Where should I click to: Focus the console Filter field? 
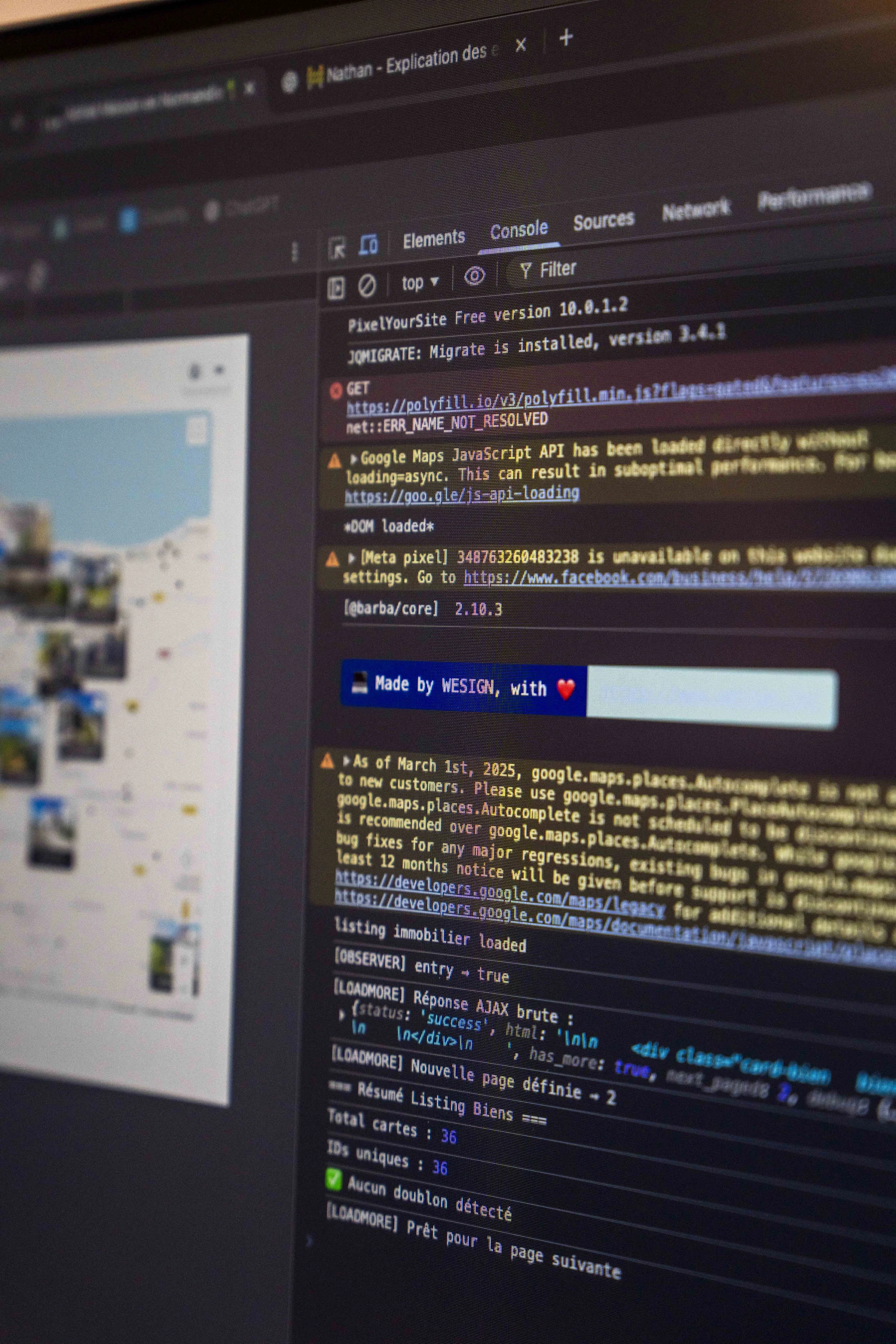(x=549, y=269)
